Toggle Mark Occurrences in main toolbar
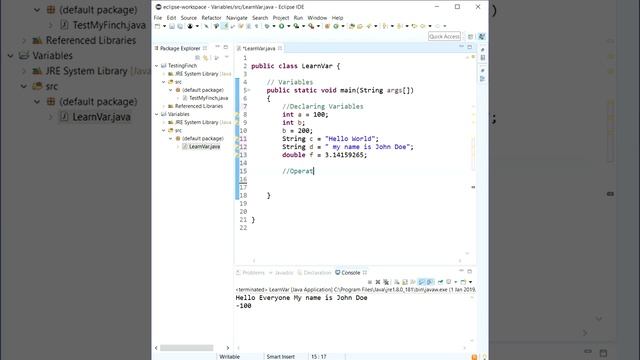Image resolution: width=640 pixels, height=360 pixels. (224, 26)
